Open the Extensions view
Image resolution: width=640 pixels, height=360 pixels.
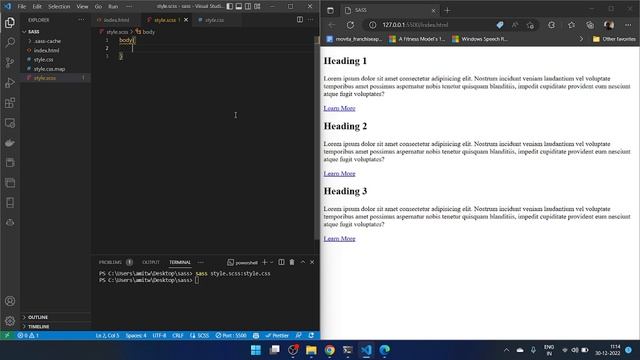(10, 102)
